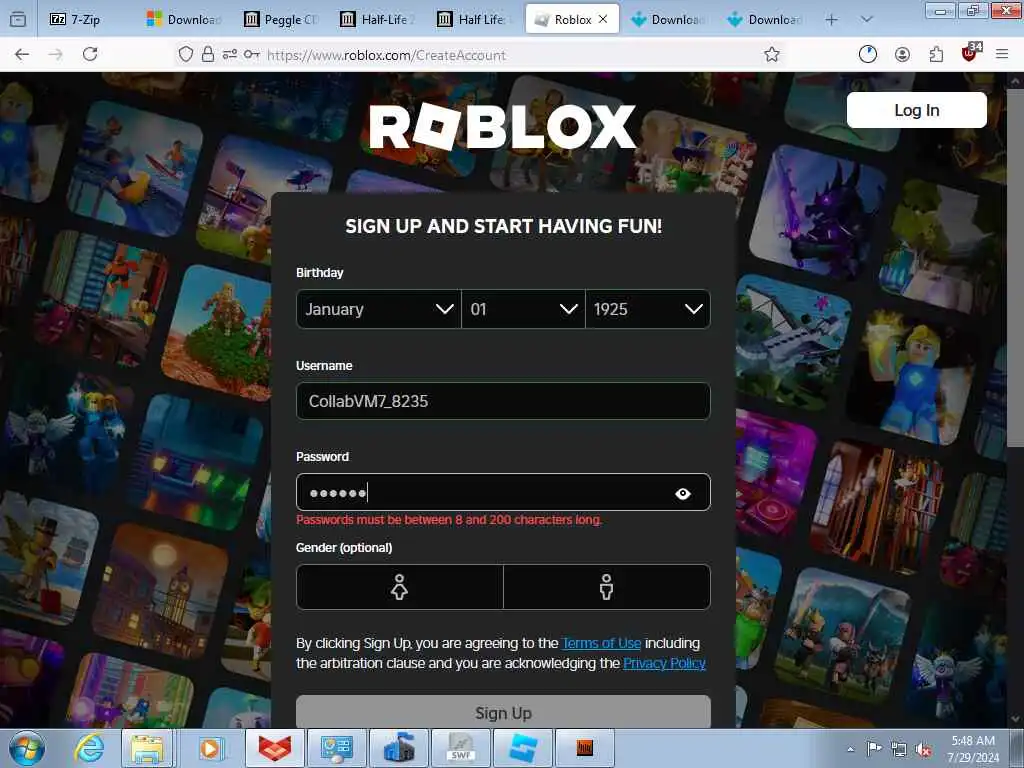
Task: Open the circular timer icon in toolbar
Action: 868,55
